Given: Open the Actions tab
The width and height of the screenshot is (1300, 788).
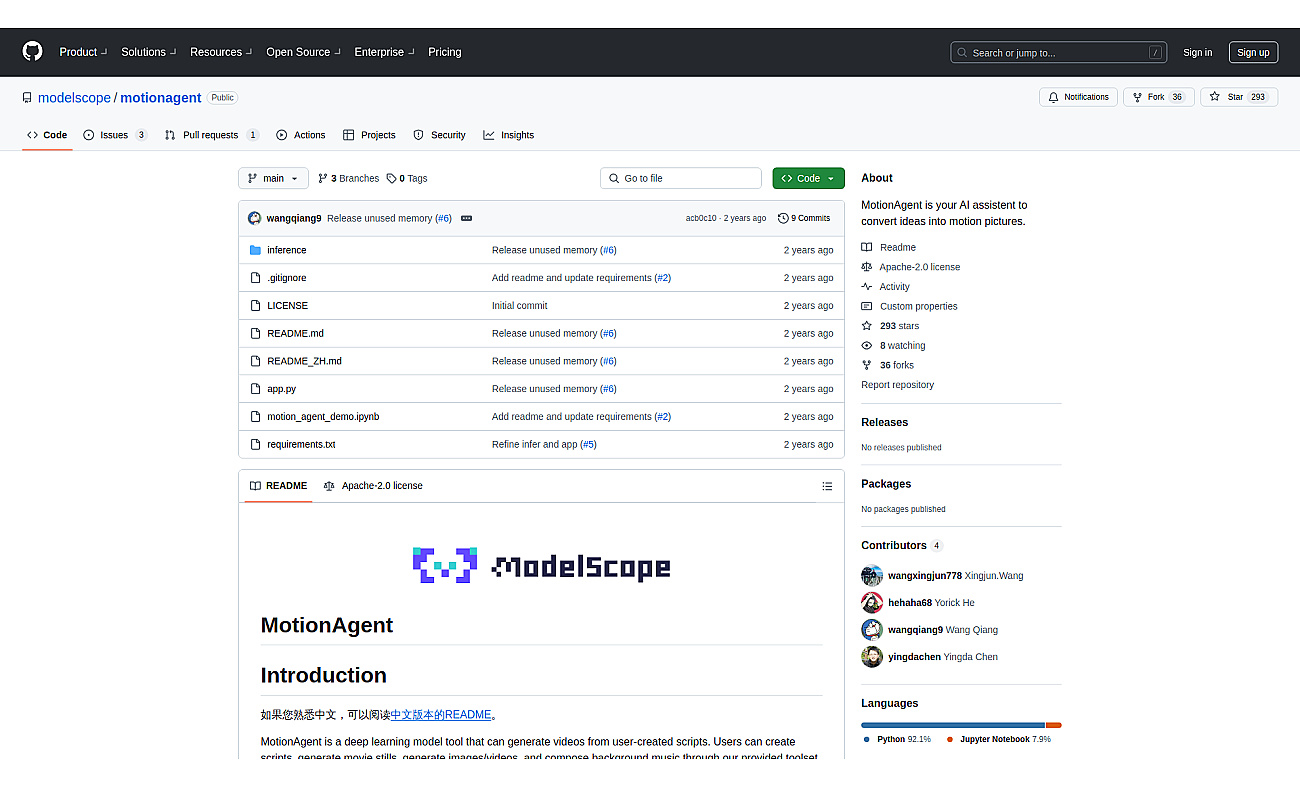Looking at the screenshot, I should pos(301,135).
